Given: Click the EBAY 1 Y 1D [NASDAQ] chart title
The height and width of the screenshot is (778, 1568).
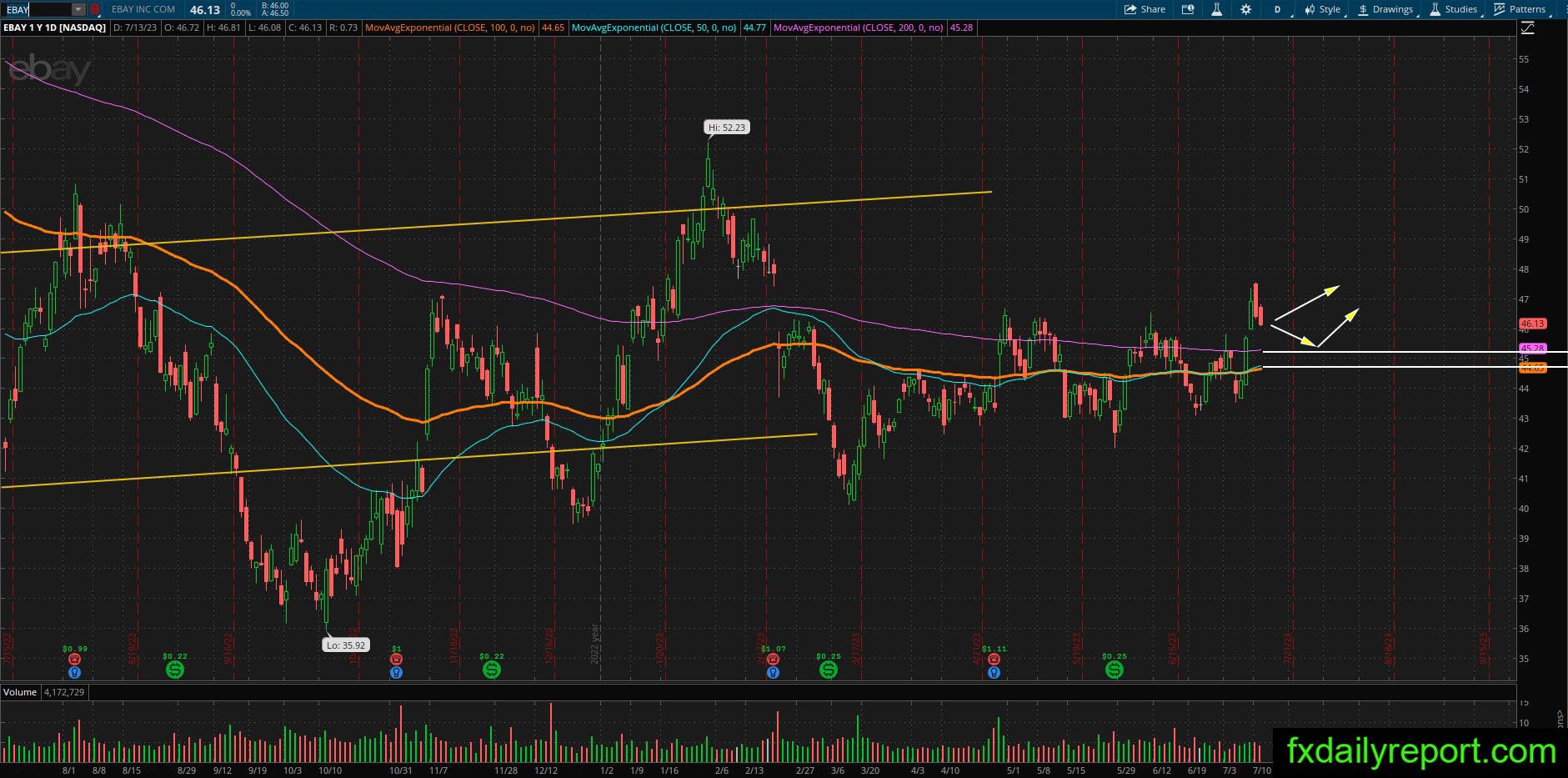Looking at the screenshot, I should tap(55, 28).
